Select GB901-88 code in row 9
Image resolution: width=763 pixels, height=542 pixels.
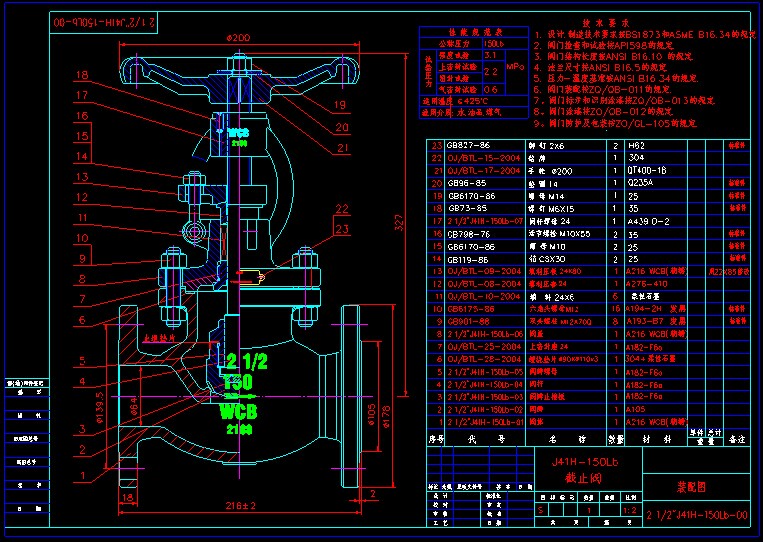469,322
